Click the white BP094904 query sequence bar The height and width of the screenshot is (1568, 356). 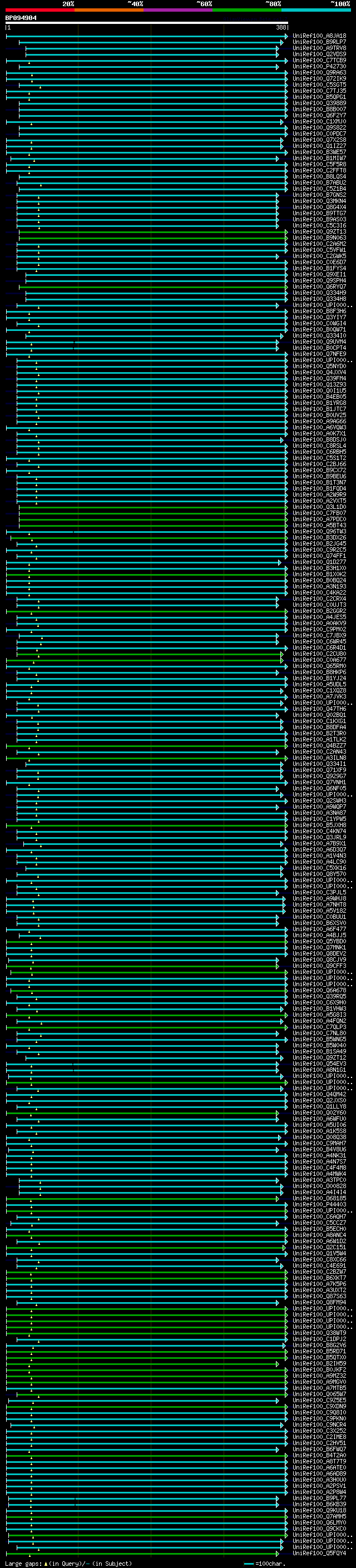point(147,23)
